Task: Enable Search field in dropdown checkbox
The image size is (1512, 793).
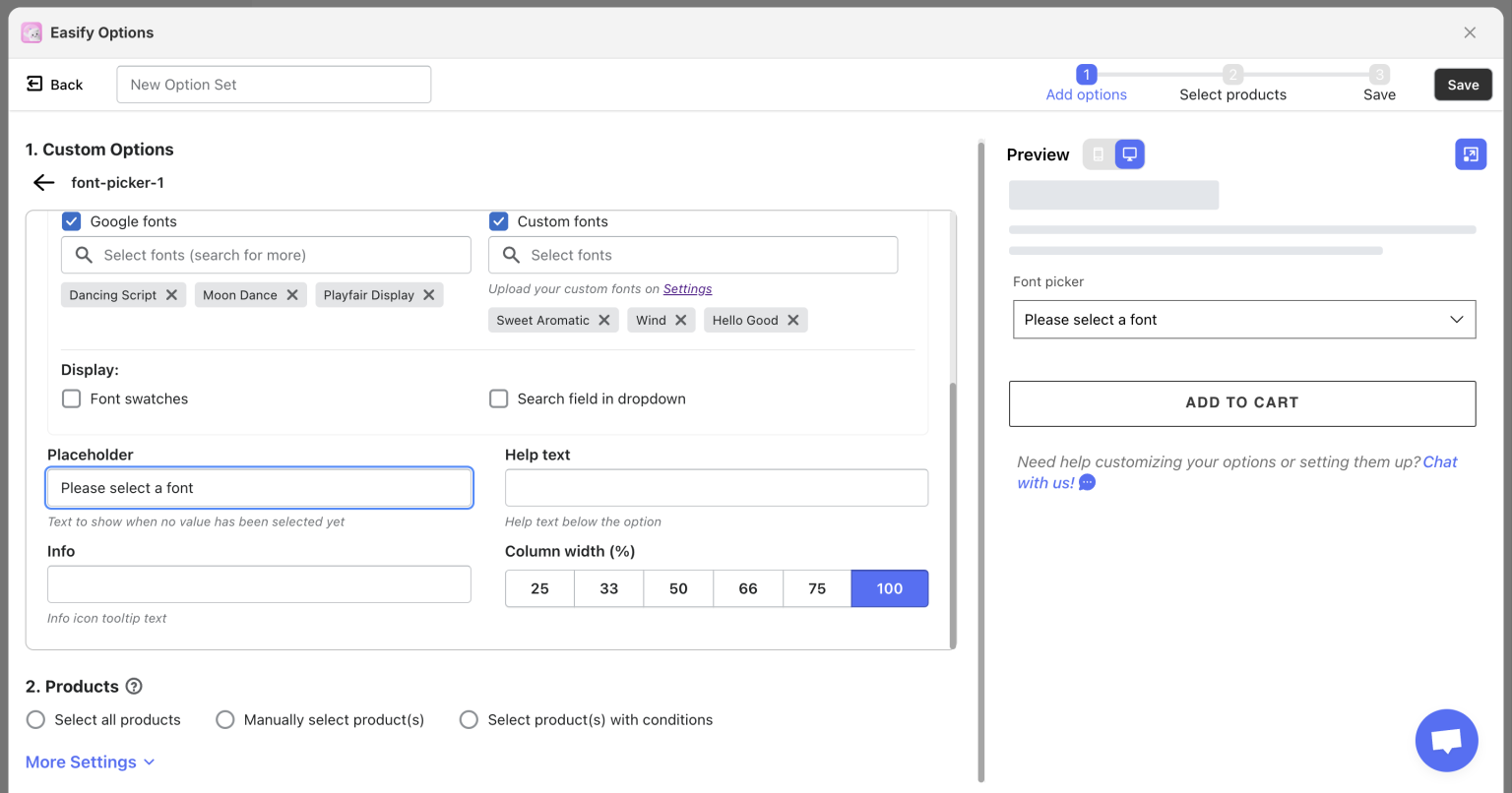Action: click(x=499, y=398)
